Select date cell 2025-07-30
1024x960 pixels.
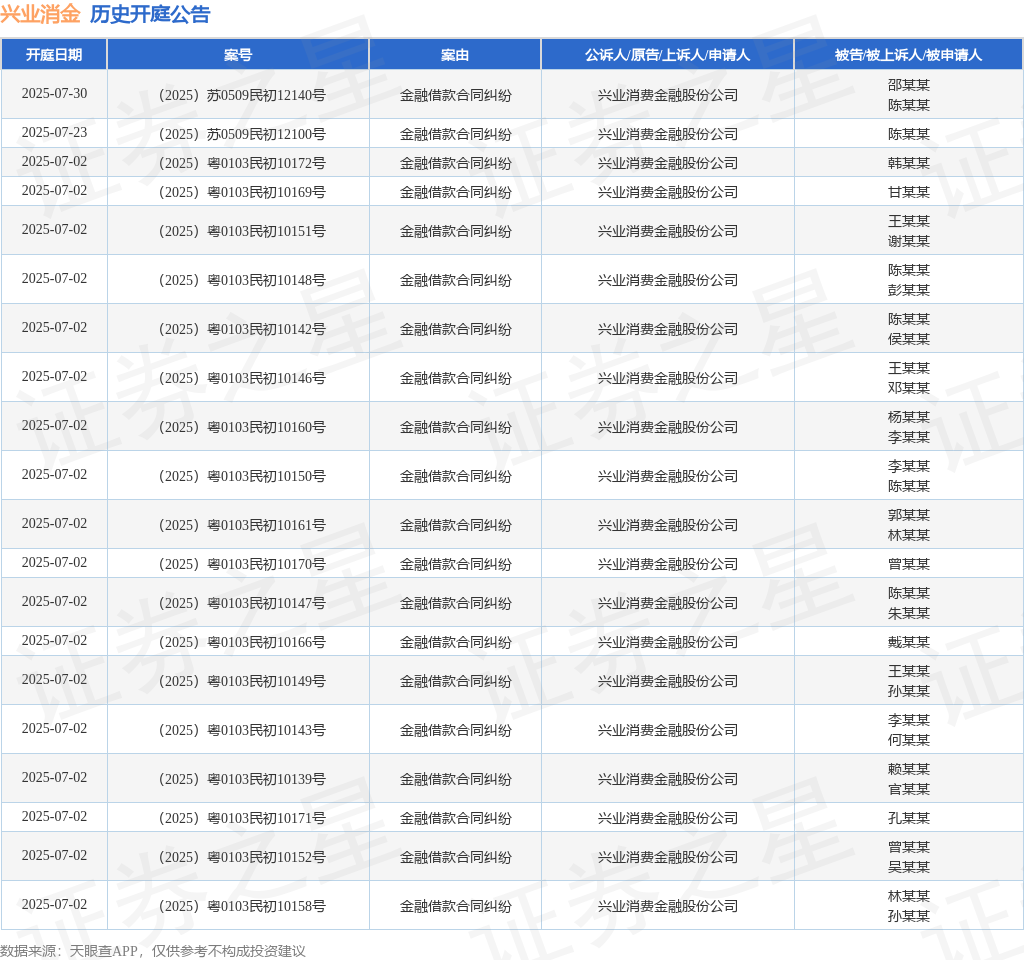tap(54, 93)
